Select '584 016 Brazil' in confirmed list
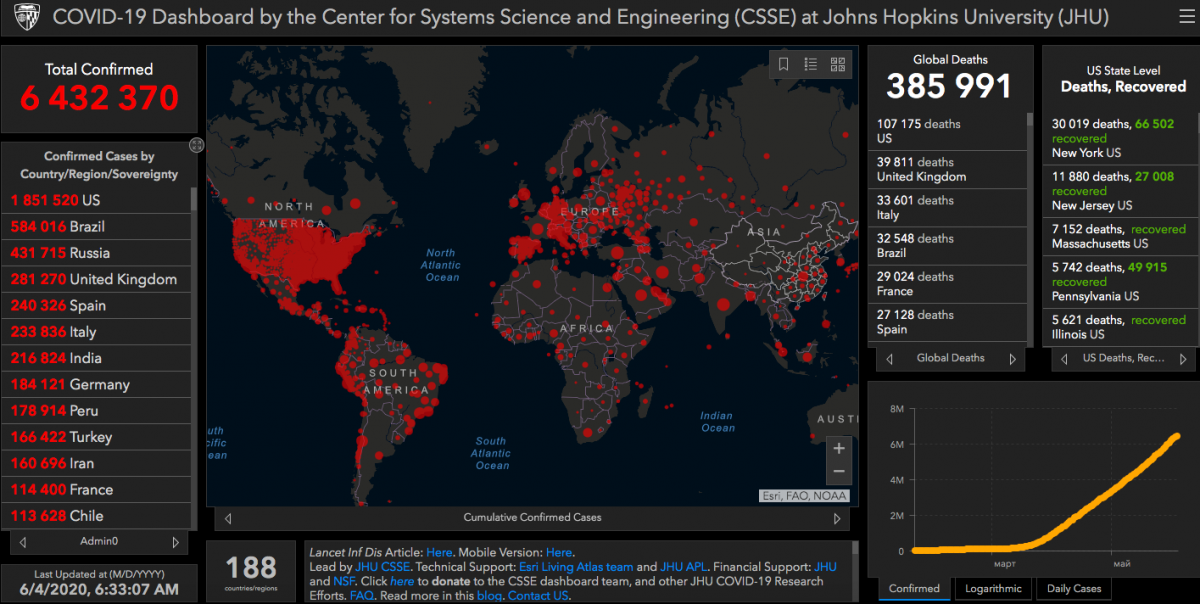This screenshot has height=604, width=1200. pyautogui.click(x=96, y=227)
